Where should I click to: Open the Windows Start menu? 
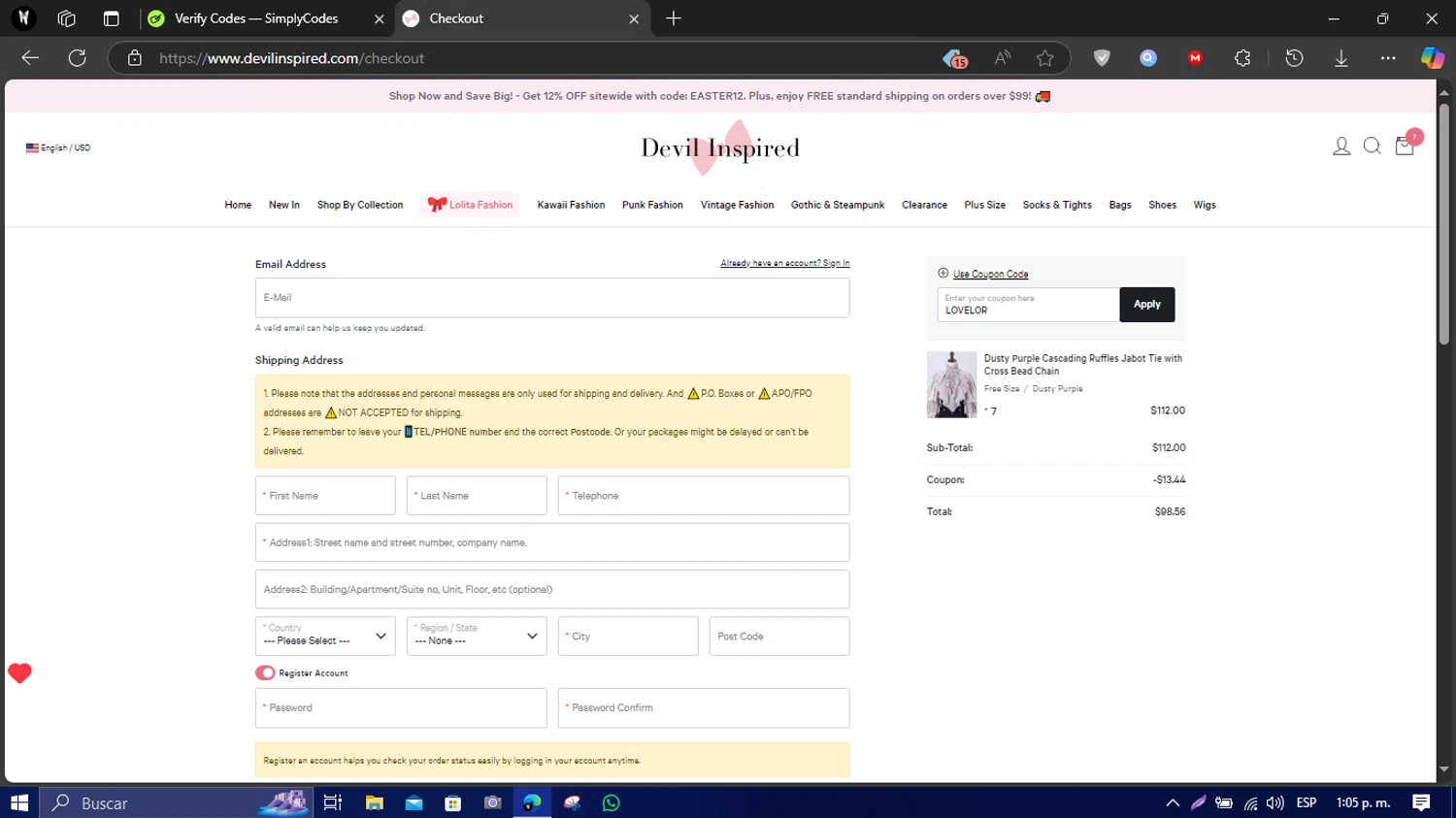click(x=19, y=802)
